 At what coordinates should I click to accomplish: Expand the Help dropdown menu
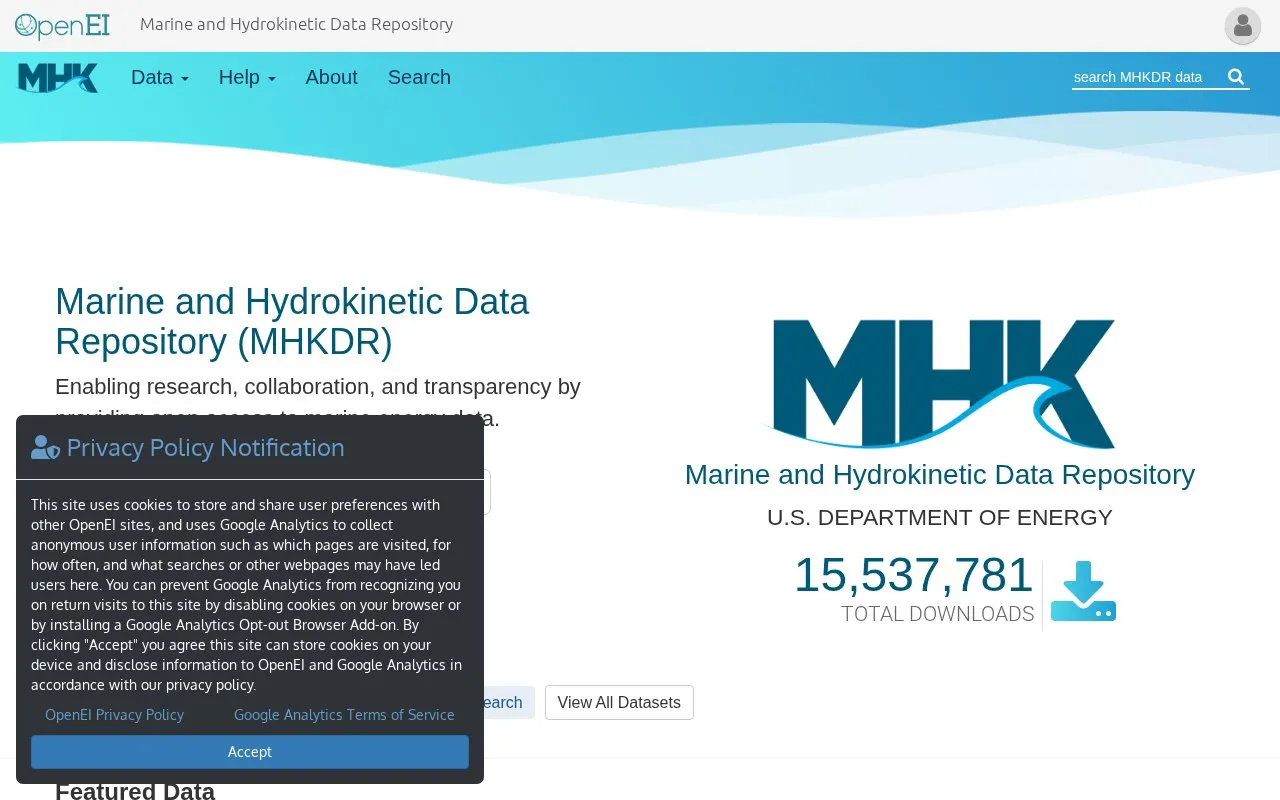(247, 77)
